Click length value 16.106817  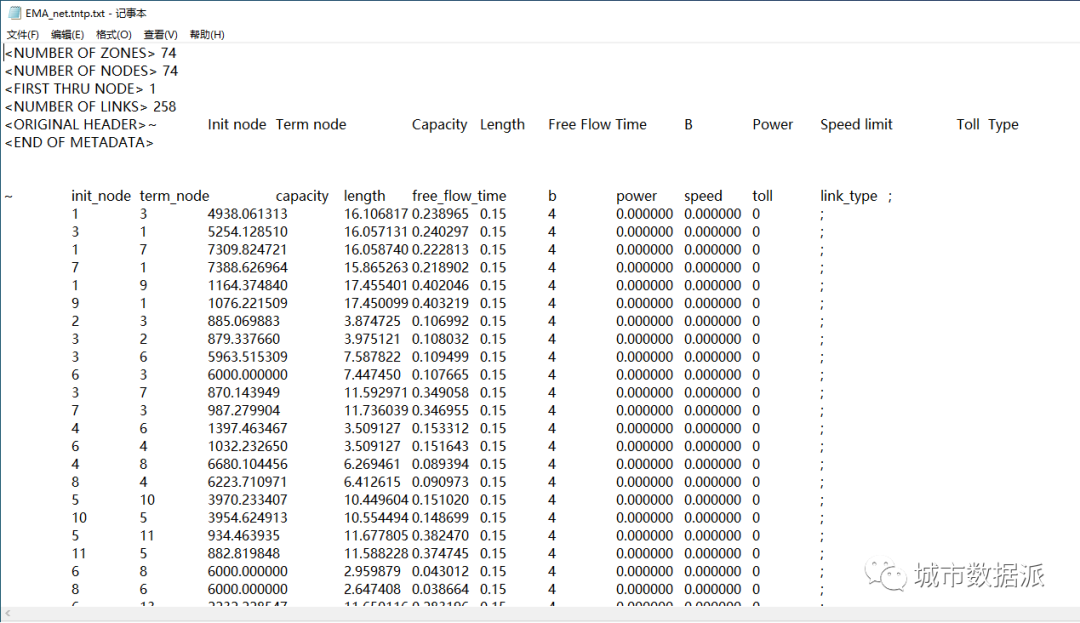376,214
